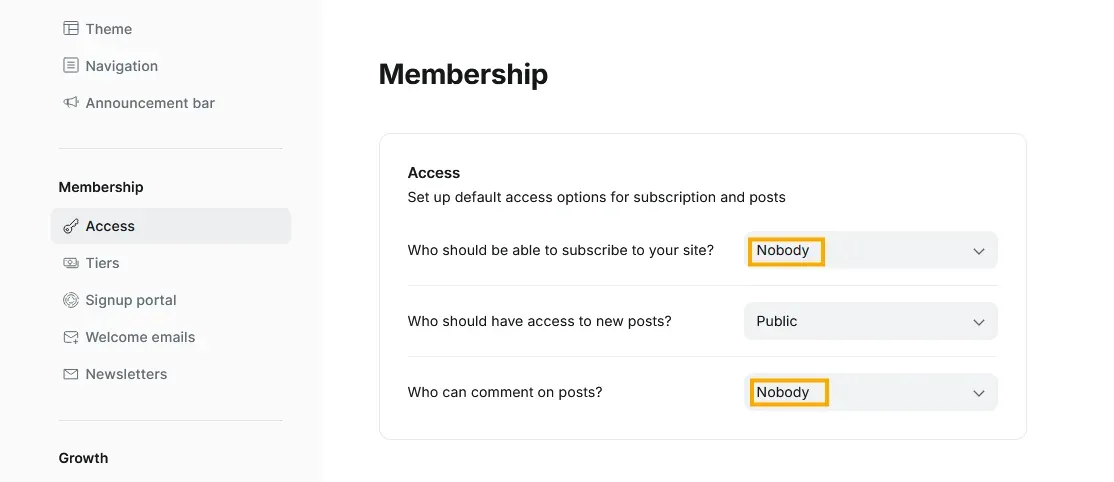The height and width of the screenshot is (482, 1114).
Task: Click the Membership section heading in sidebar
Action: point(101,187)
